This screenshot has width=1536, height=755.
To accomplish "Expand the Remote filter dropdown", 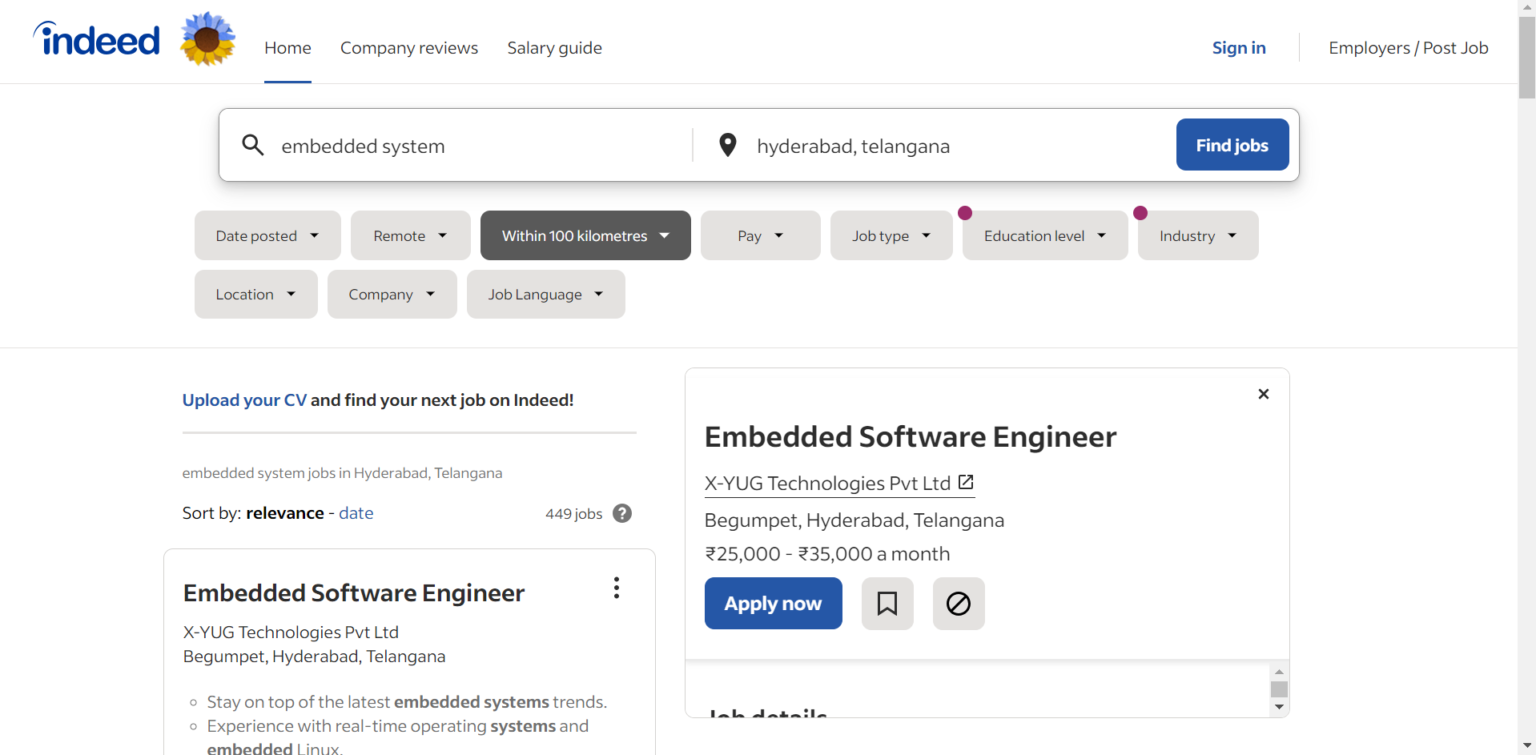I will 410,235.
